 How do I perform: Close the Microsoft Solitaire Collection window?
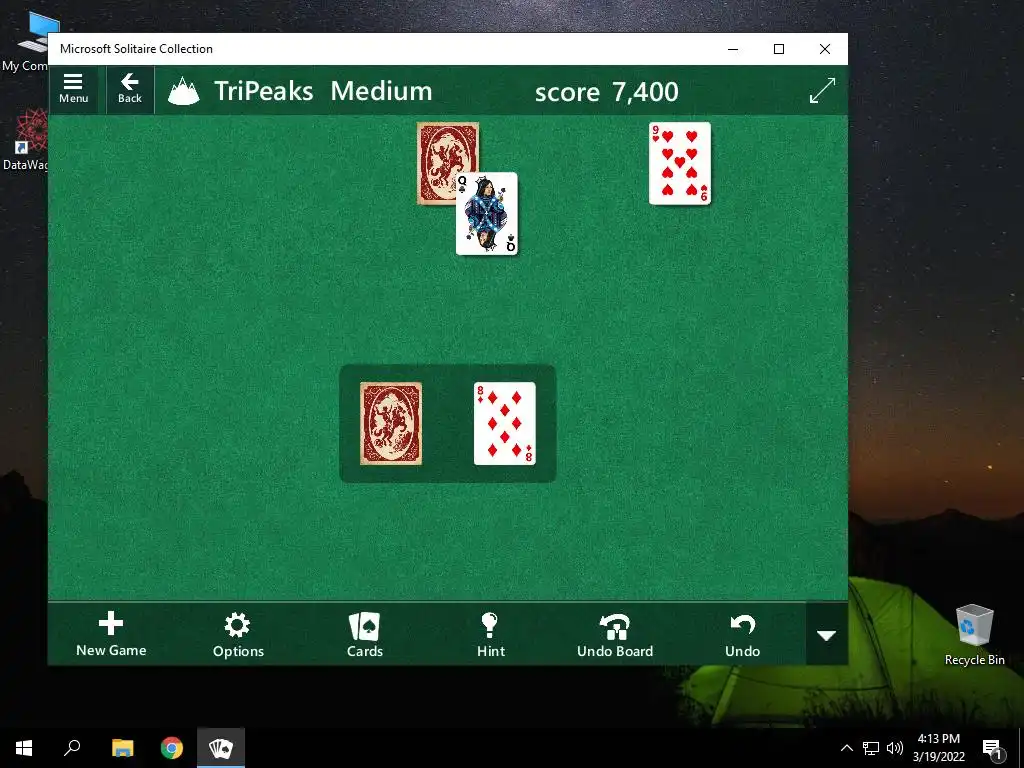tap(825, 49)
